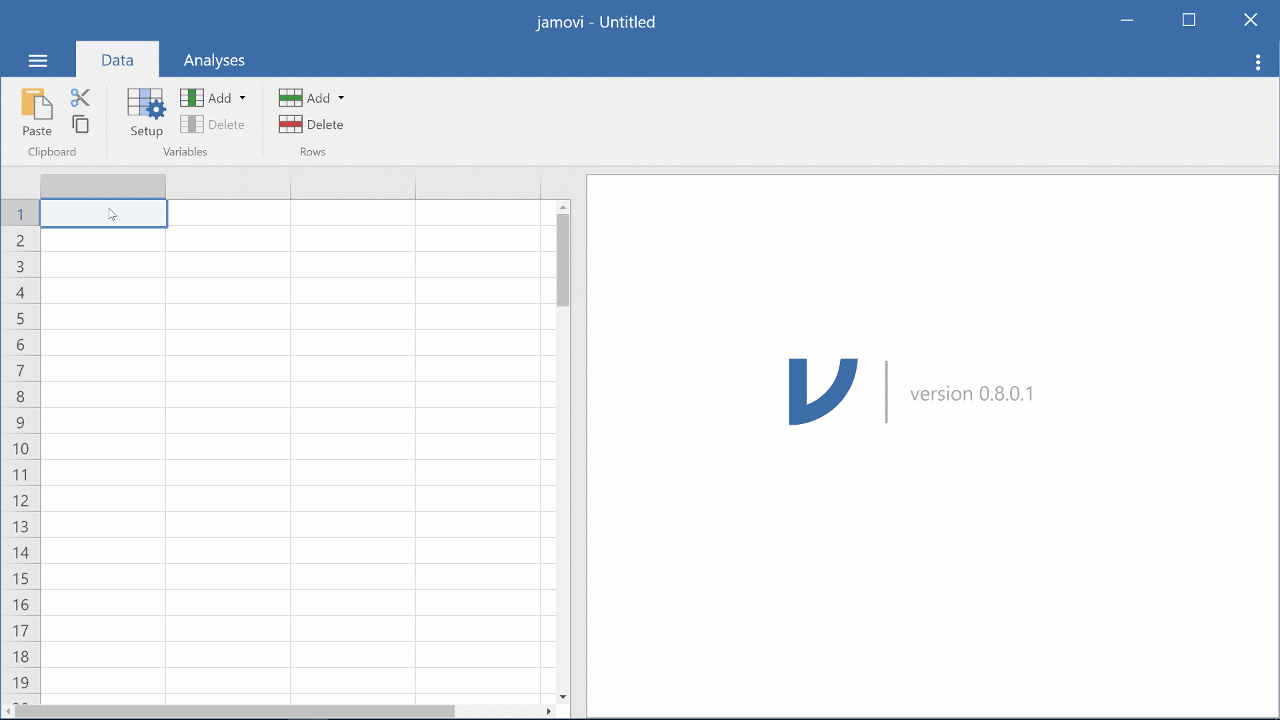The image size is (1280, 720).
Task: Open the hamburger main menu
Action: click(38, 61)
